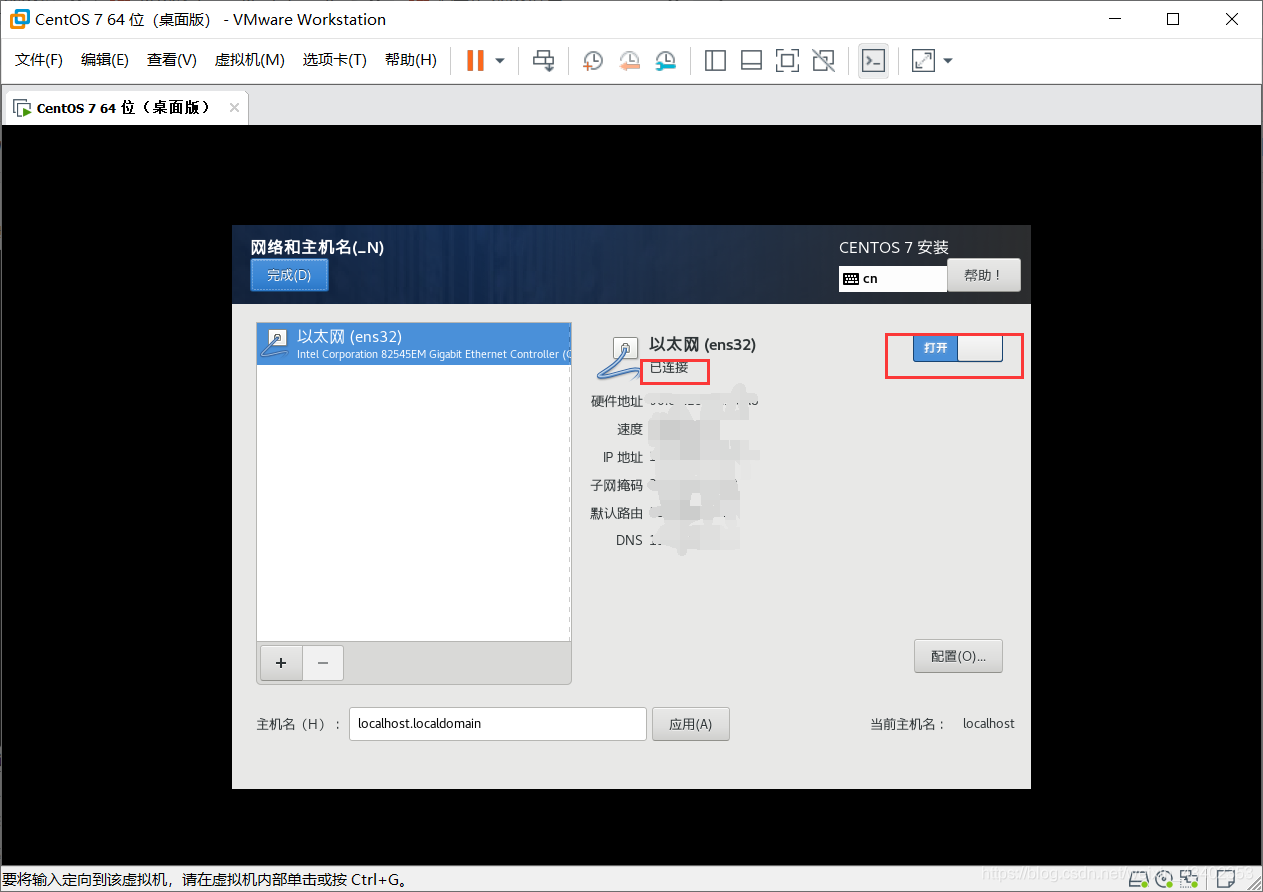
Task: Remove the network device with the minus button
Action: pos(322,663)
